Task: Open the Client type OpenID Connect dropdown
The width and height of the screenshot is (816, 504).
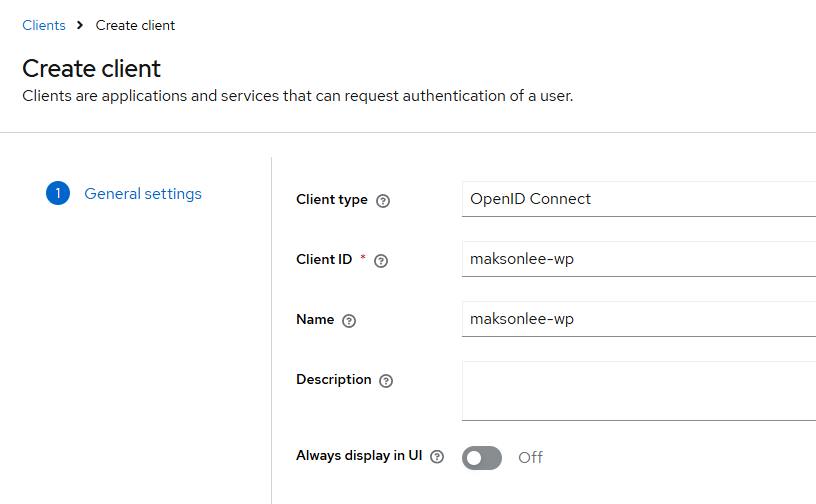Action: tap(638, 199)
